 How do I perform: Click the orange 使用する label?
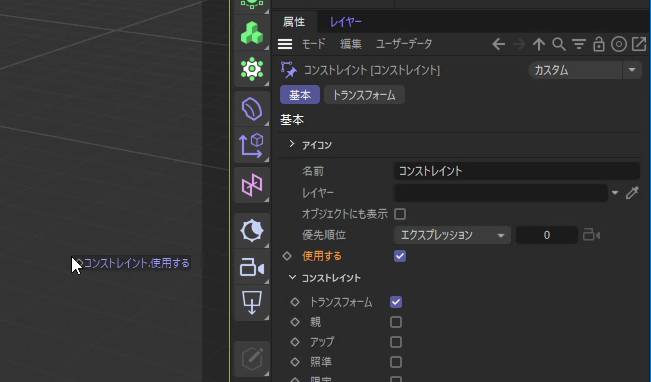coord(322,256)
